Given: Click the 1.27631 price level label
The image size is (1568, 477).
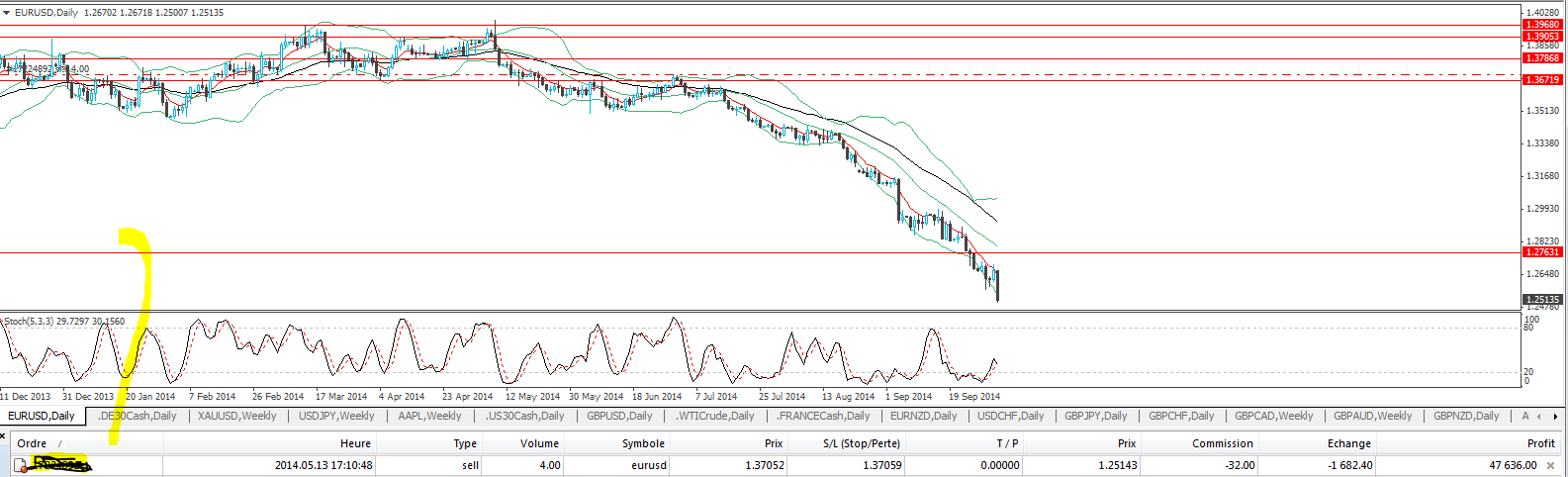Looking at the screenshot, I should pyautogui.click(x=1542, y=252).
